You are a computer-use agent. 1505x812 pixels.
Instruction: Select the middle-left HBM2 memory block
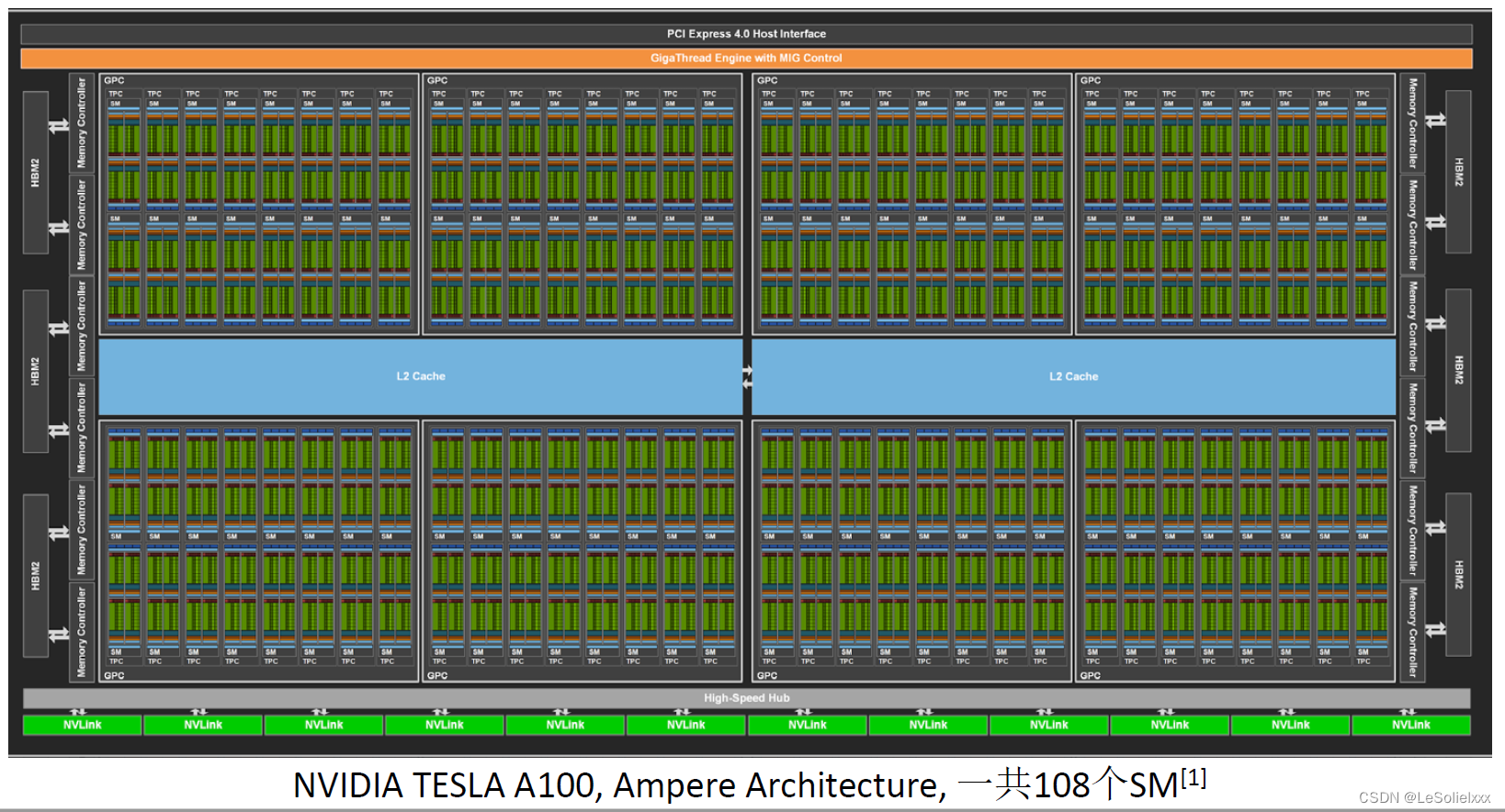36,371
